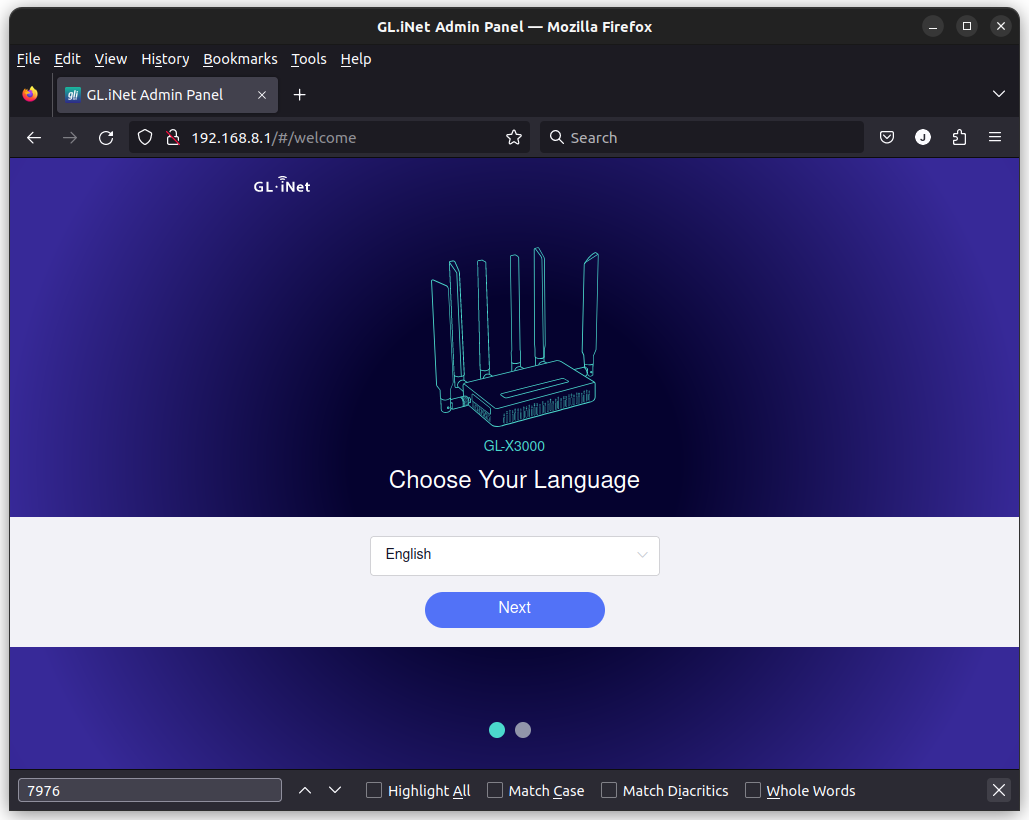
Task: Find next match arrow in find bar
Action: [335, 790]
